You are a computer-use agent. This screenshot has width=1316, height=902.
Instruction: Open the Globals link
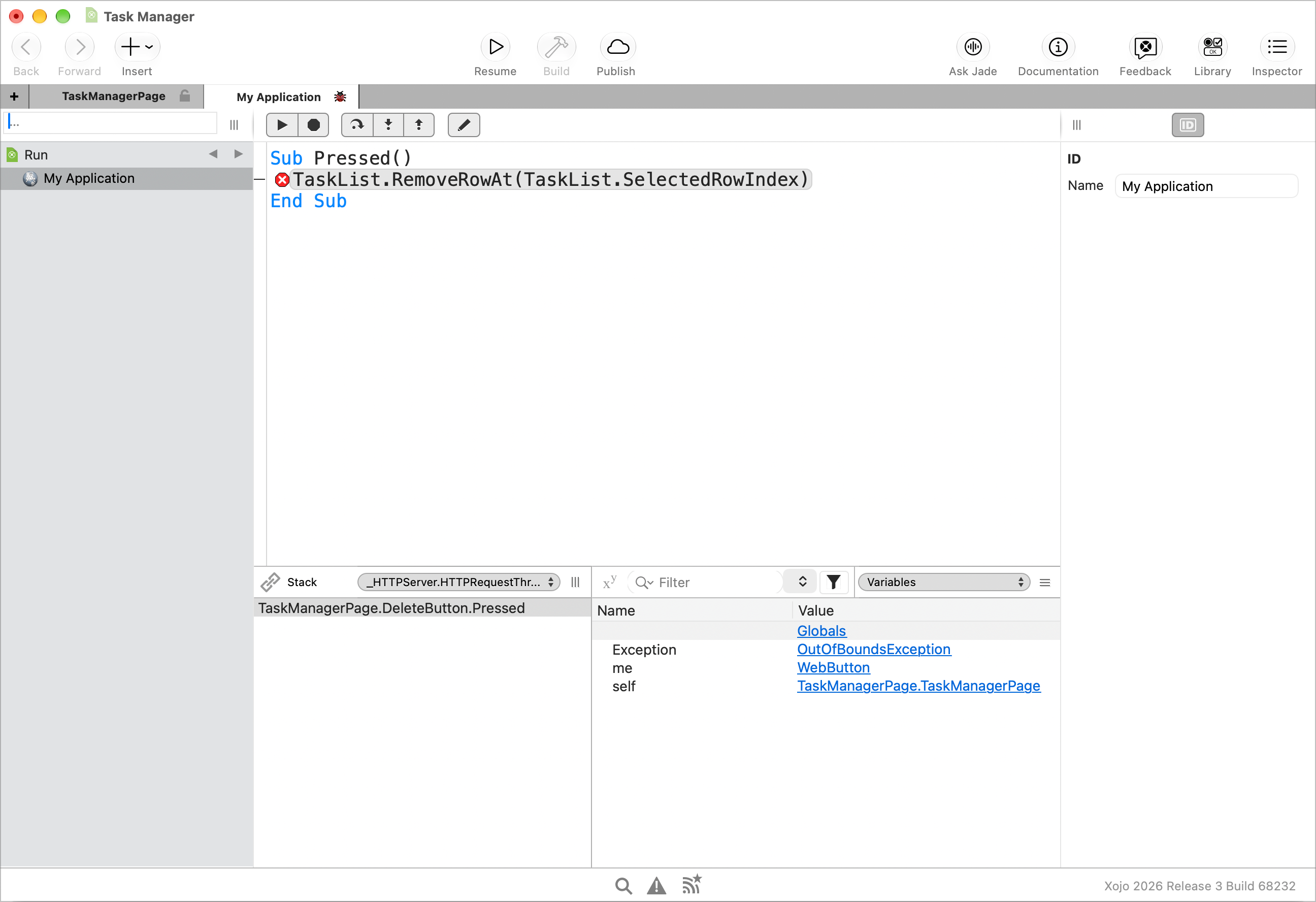tap(821, 631)
